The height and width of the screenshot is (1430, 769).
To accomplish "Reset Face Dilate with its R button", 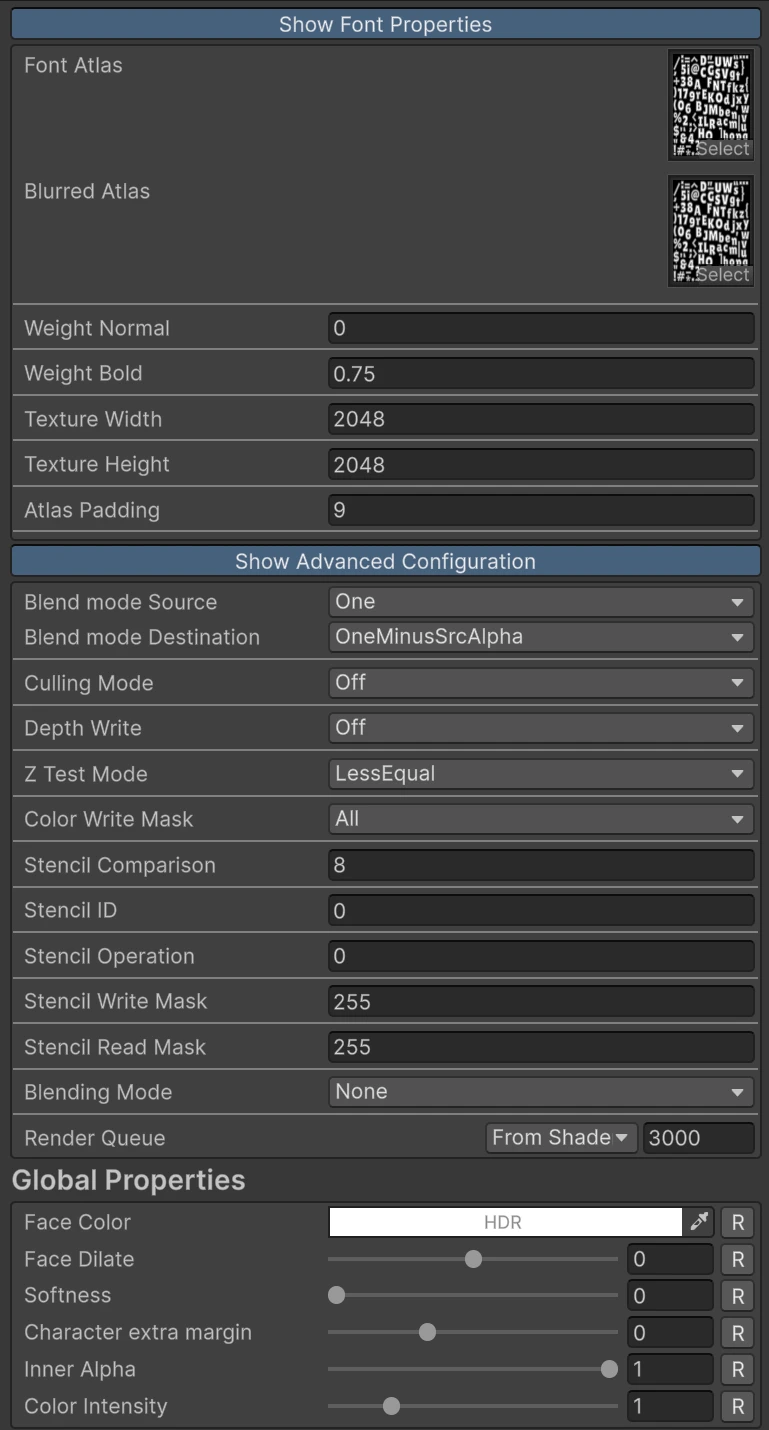I will coord(738,1259).
